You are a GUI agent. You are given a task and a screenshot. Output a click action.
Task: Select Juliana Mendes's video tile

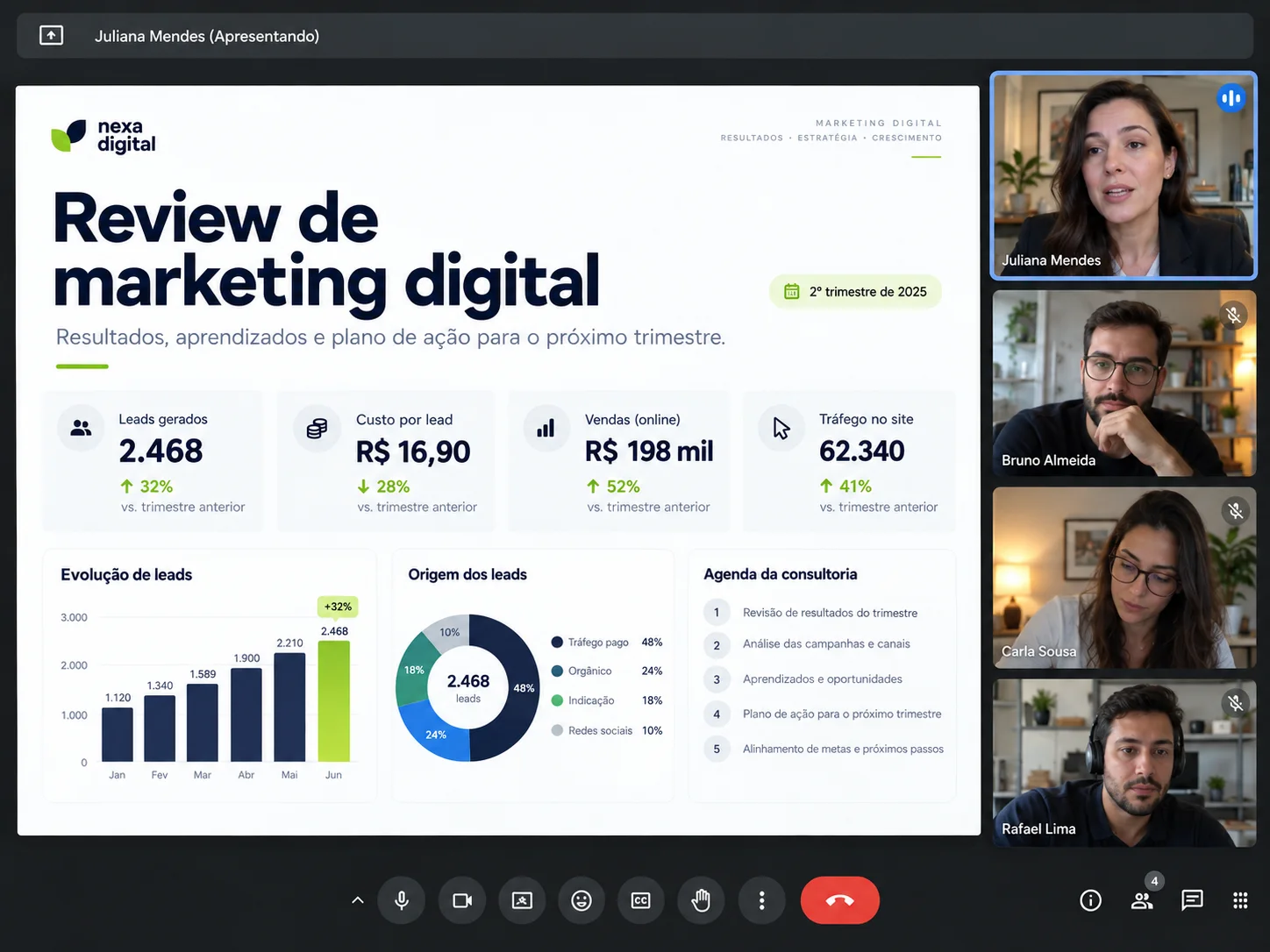click(x=1124, y=175)
